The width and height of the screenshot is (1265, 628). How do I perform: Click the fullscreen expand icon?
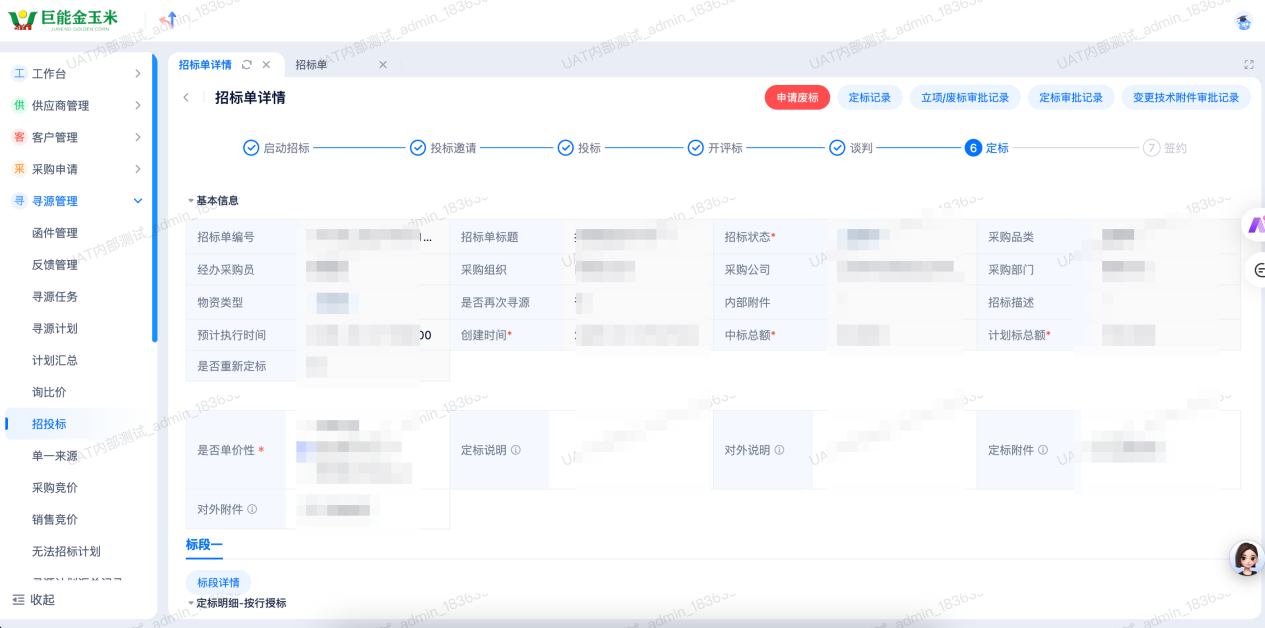click(x=1248, y=65)
